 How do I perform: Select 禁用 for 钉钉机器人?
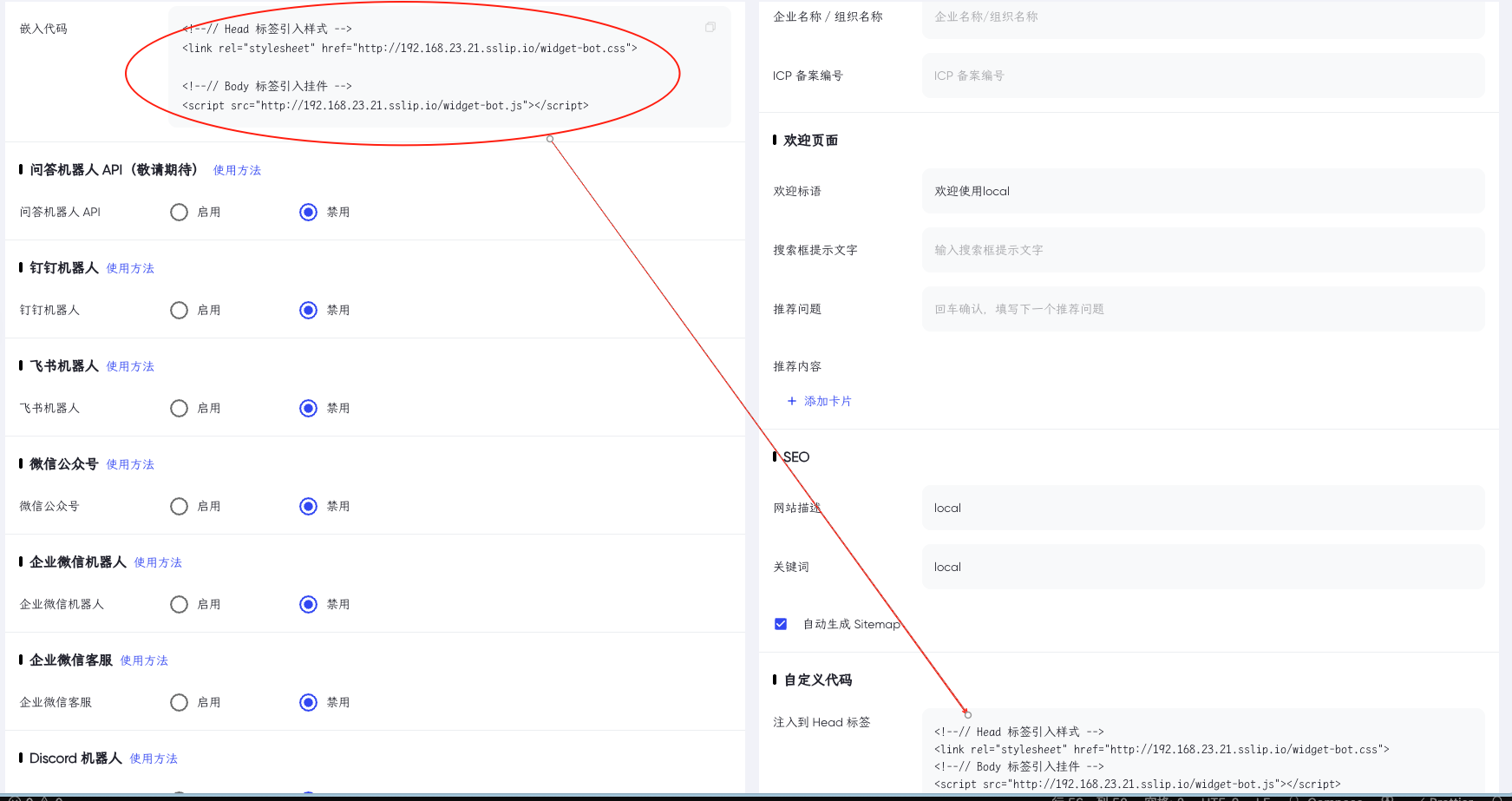308,310
